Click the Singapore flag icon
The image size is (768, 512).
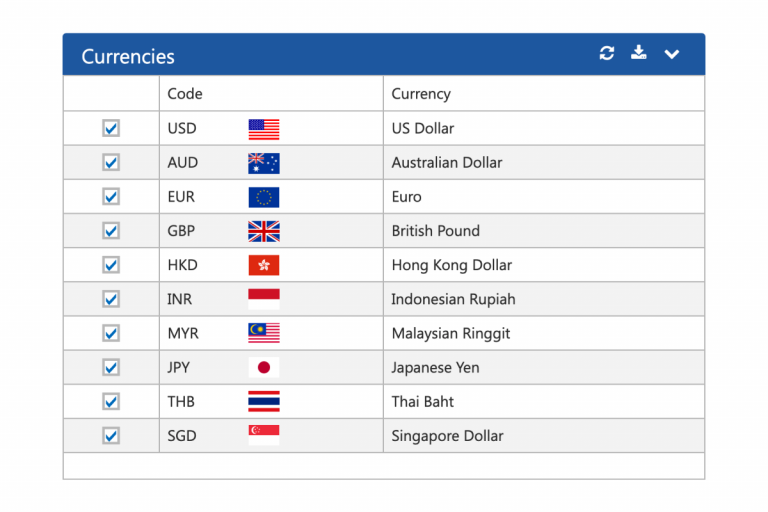click(x=264, y=435)
